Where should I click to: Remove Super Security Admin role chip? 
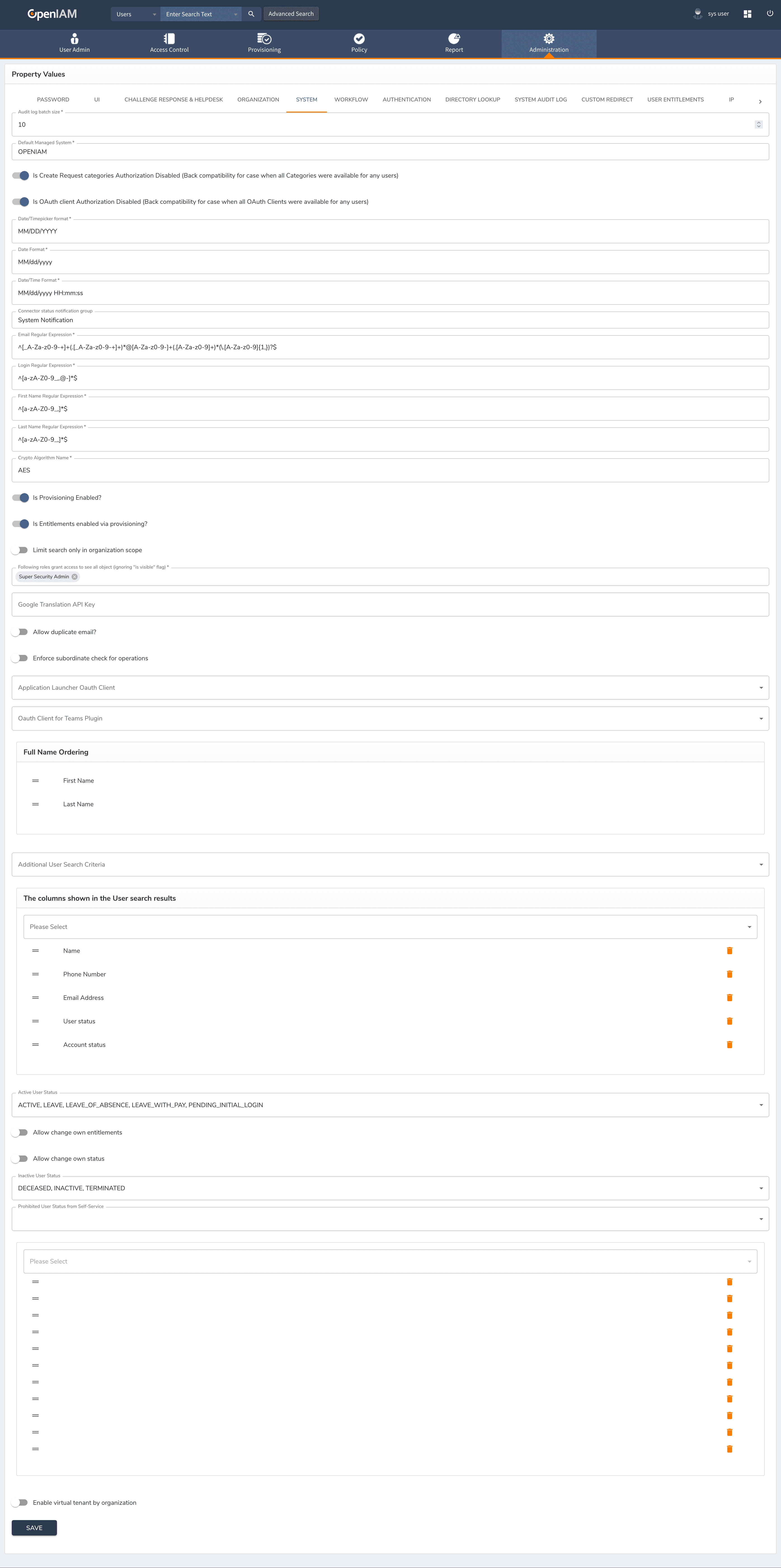click(75, 577)
